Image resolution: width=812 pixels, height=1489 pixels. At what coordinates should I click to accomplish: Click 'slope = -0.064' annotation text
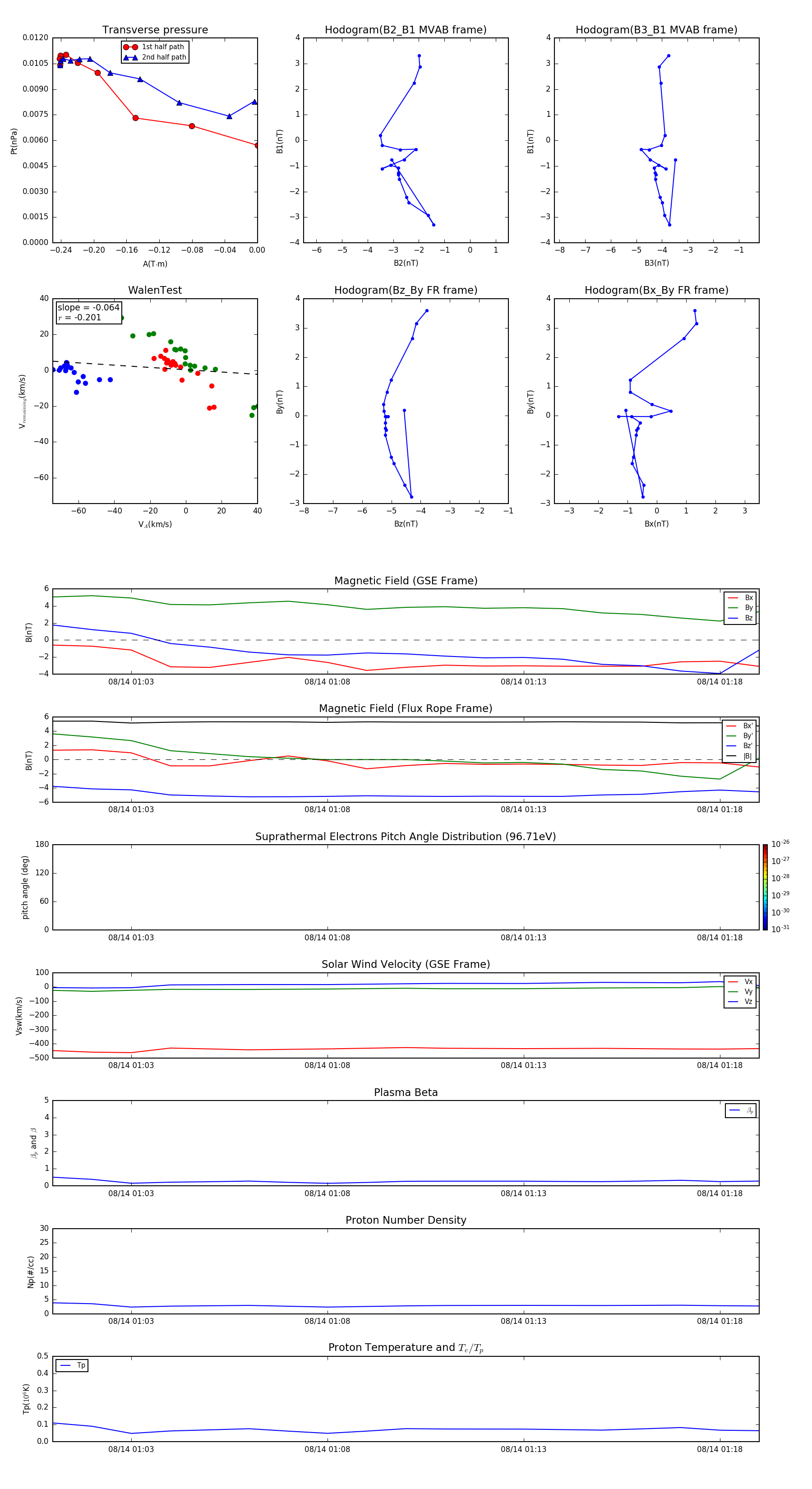point(88,308)
